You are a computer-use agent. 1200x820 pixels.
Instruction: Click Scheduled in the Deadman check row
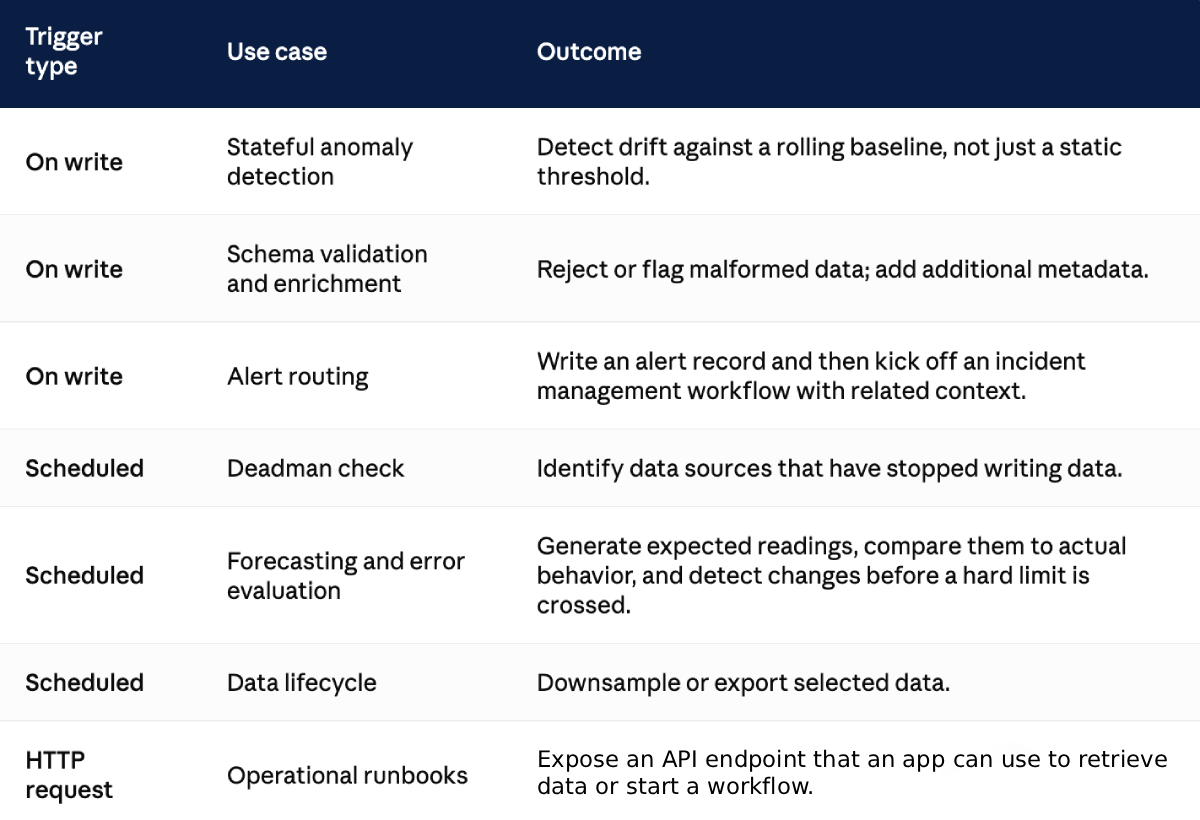click(x=85, y=468)
